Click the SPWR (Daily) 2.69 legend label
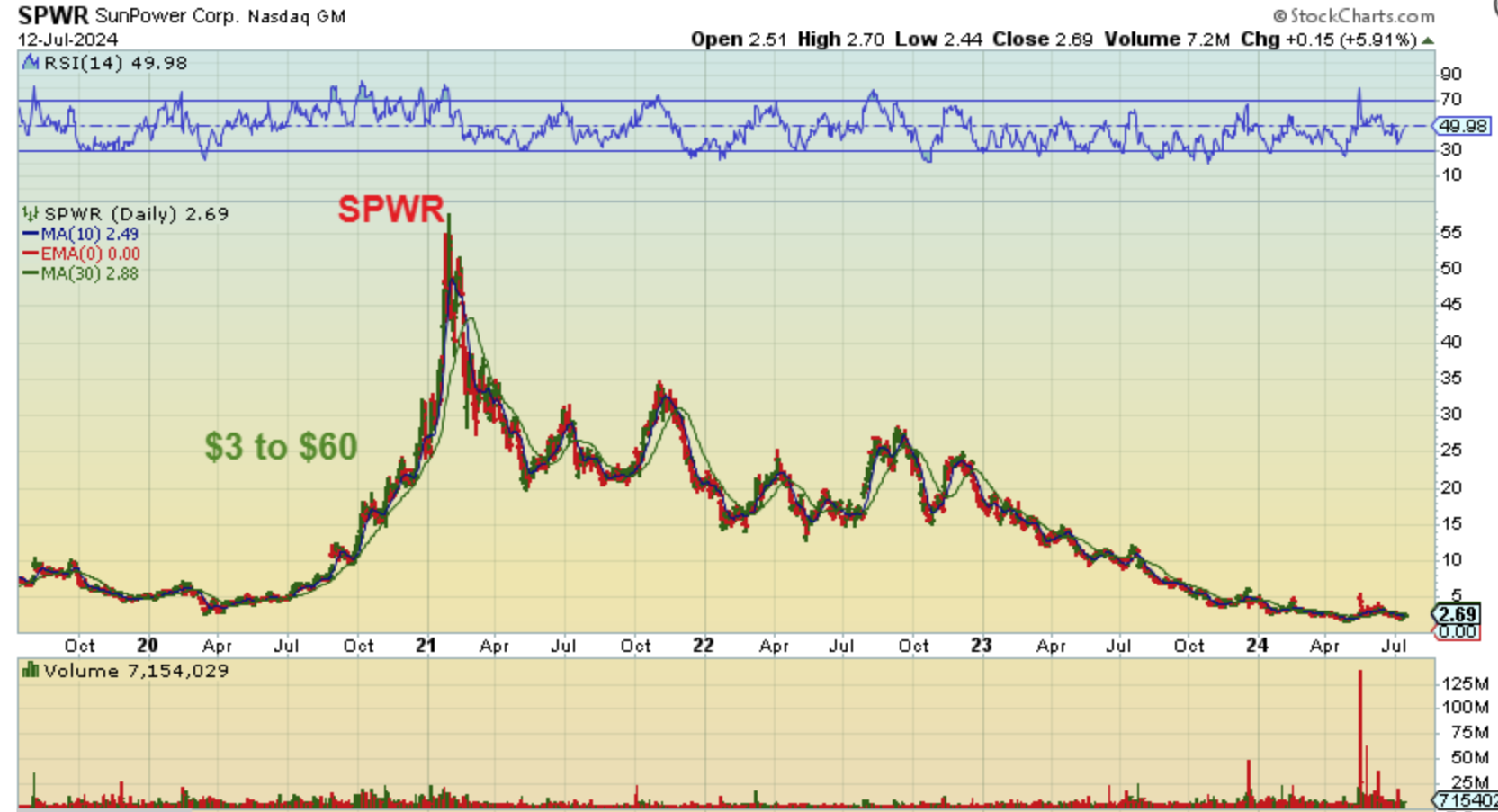 tap(137, 214)
